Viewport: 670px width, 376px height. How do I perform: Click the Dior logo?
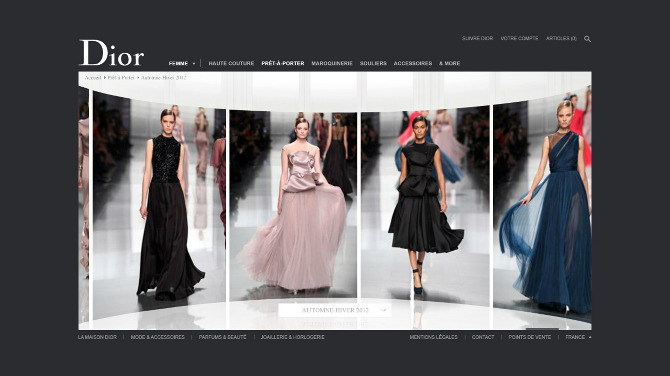point(112,53)
